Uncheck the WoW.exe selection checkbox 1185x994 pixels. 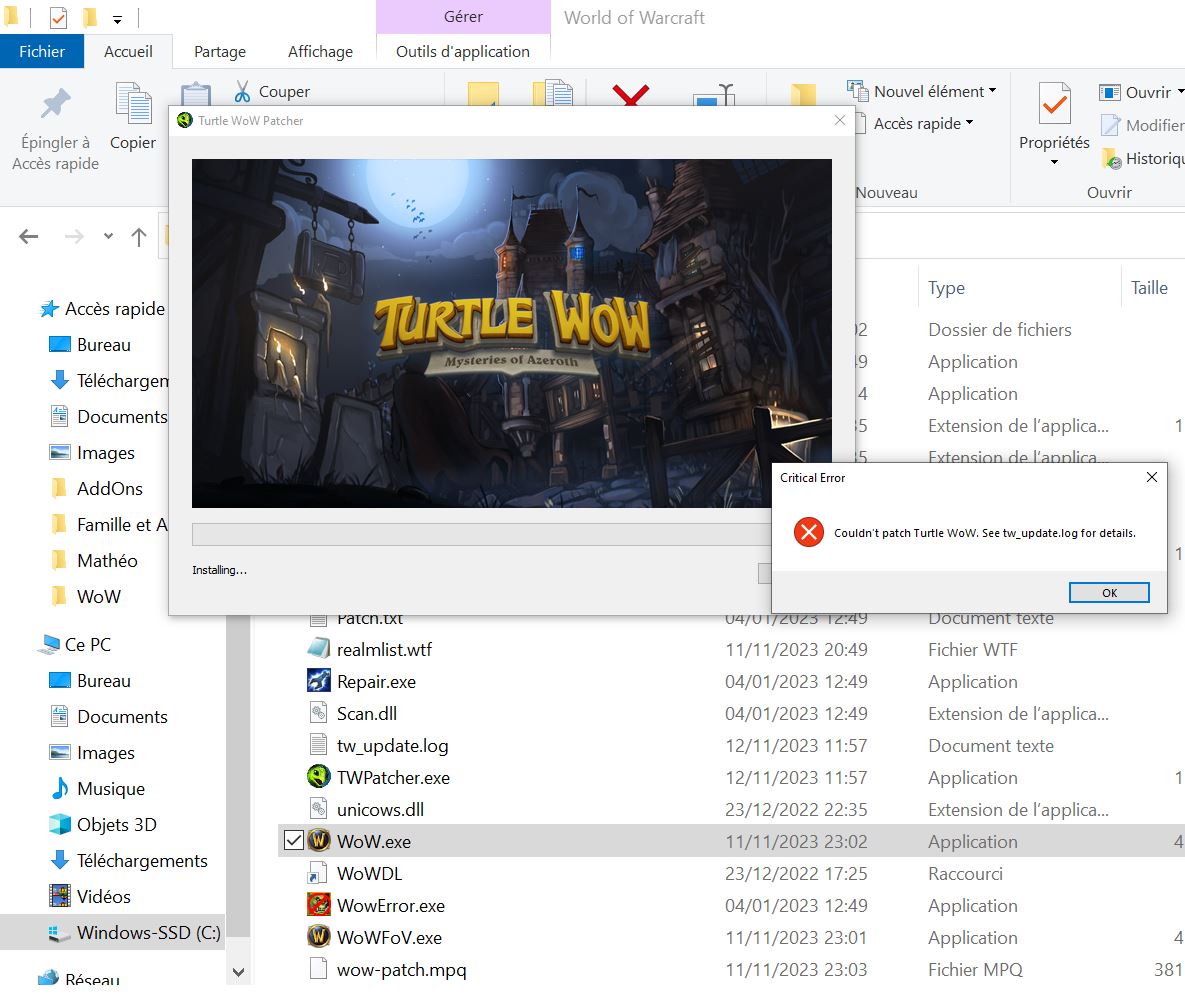coord(293,841)
